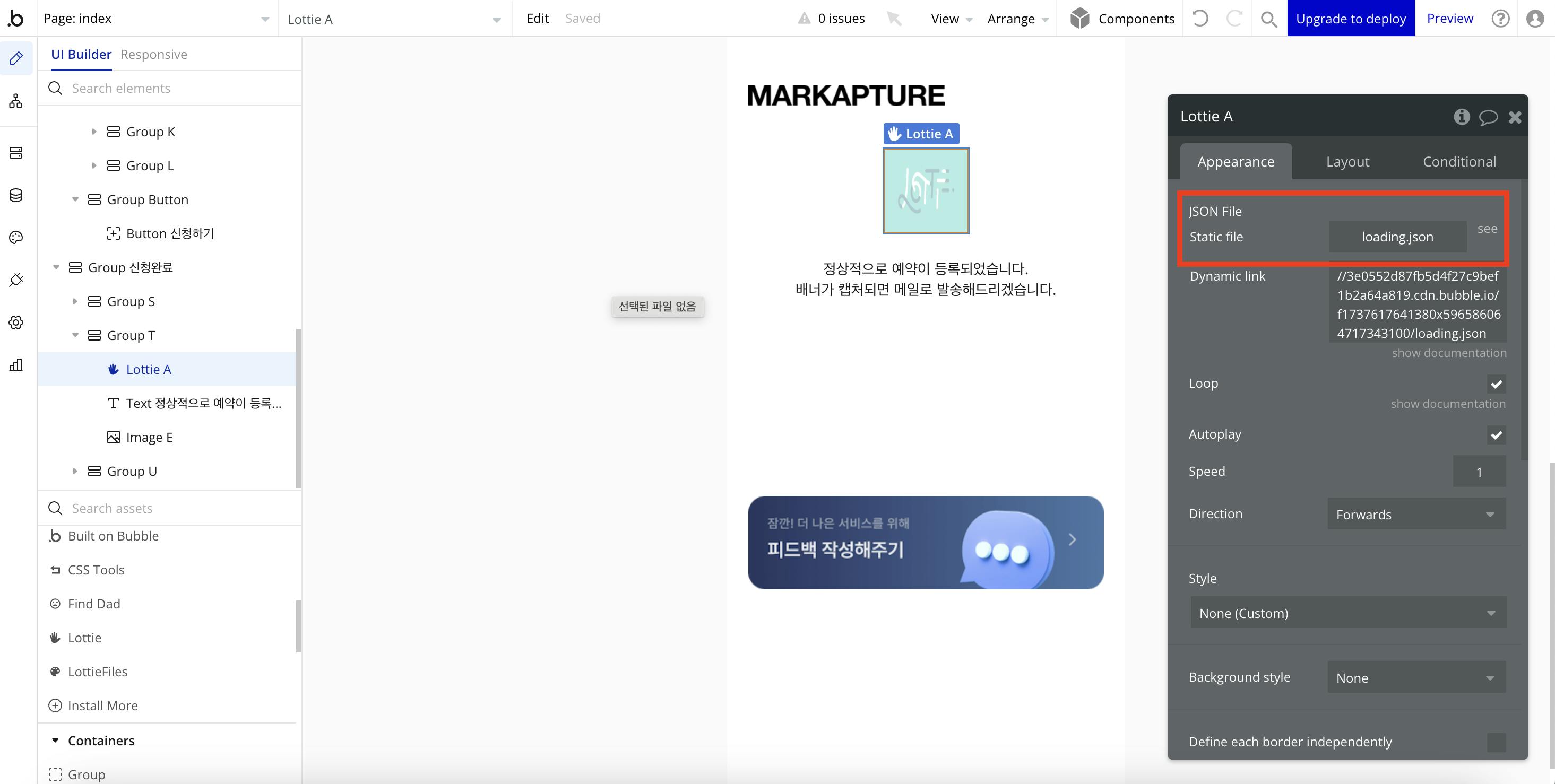This screenshot has width=1555, height=784.
Task: Click Upgrade to deploy button
Action: [x=1351, y=18]
